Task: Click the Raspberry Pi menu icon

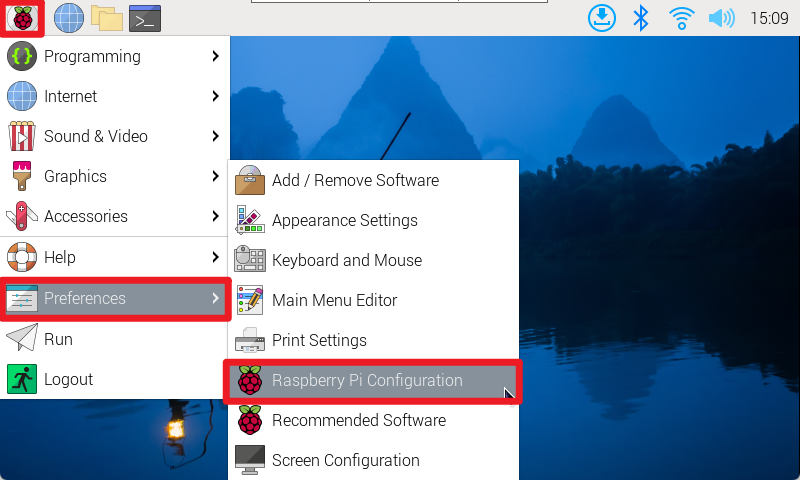Action: coord(22,18)
